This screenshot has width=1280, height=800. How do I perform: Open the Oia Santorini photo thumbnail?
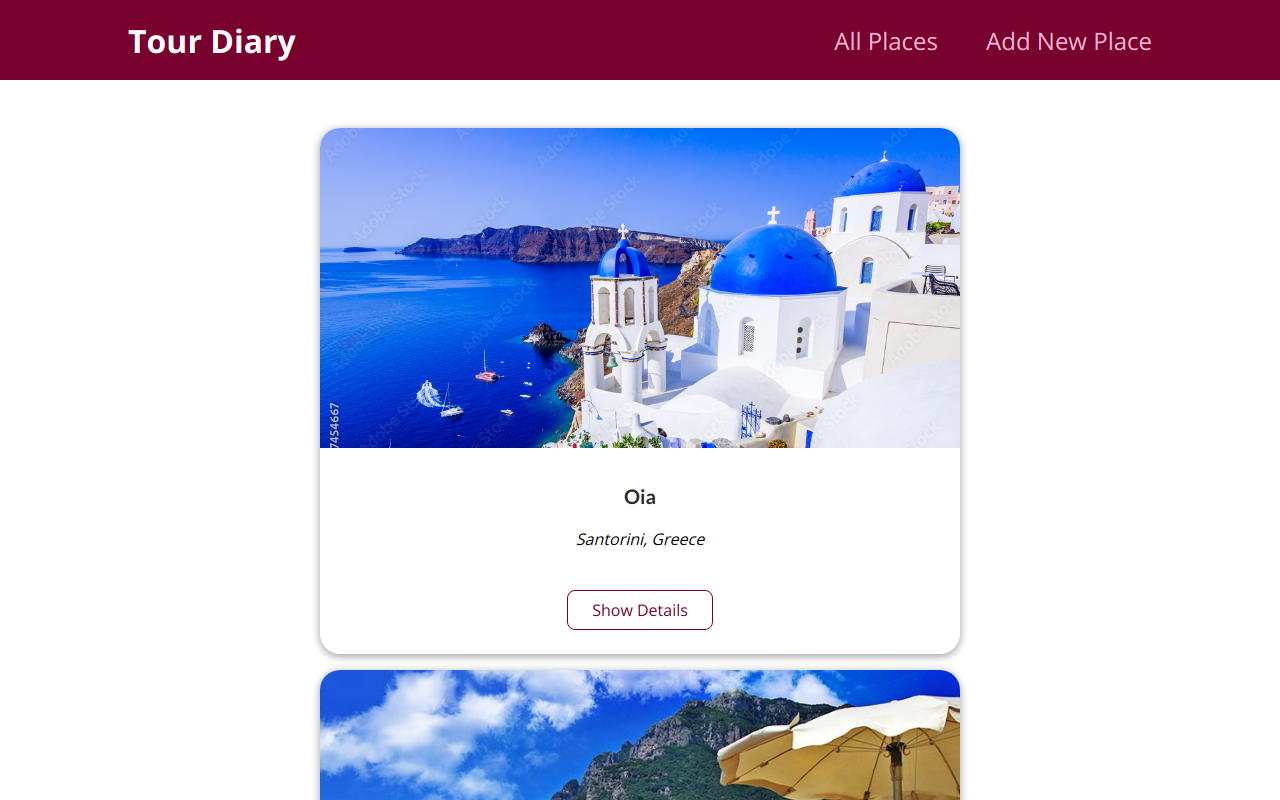pyautogui.click(x=640, y=288)
